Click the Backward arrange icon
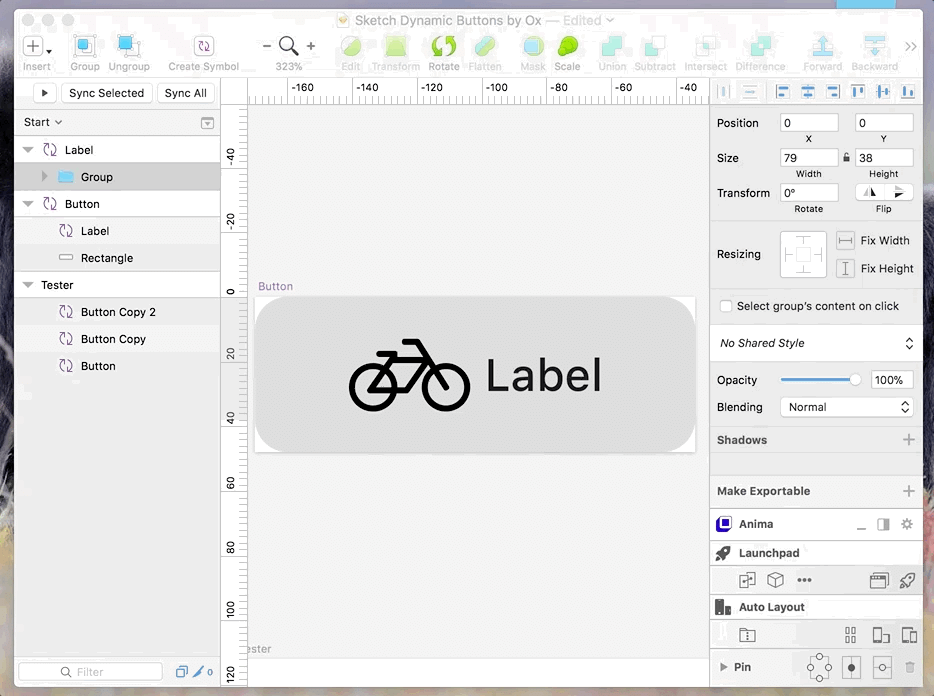Viewport: 934px width, 696px height. (874, 46)
